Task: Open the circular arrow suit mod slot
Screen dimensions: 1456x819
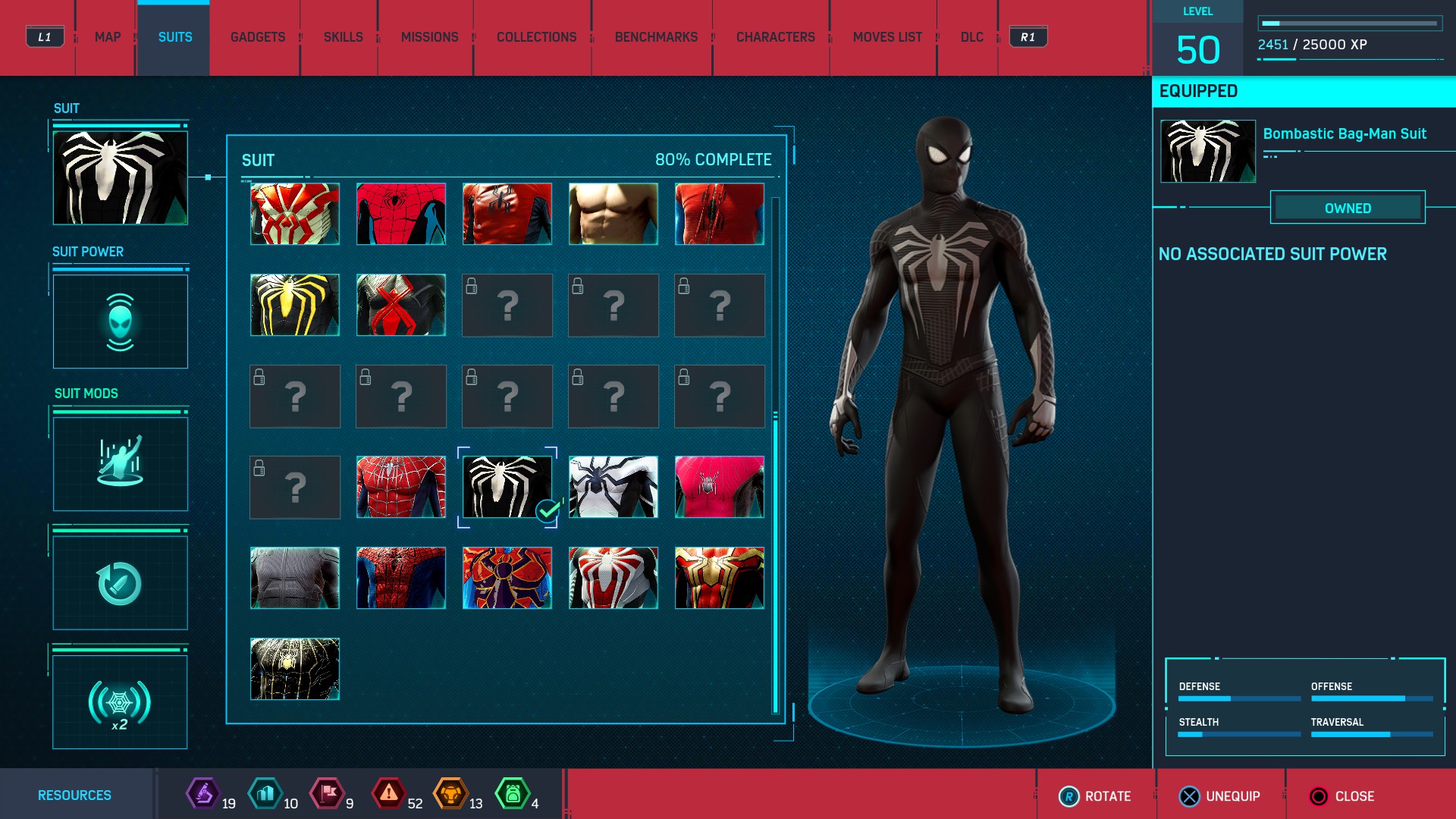Action: [x=120, y=583]
